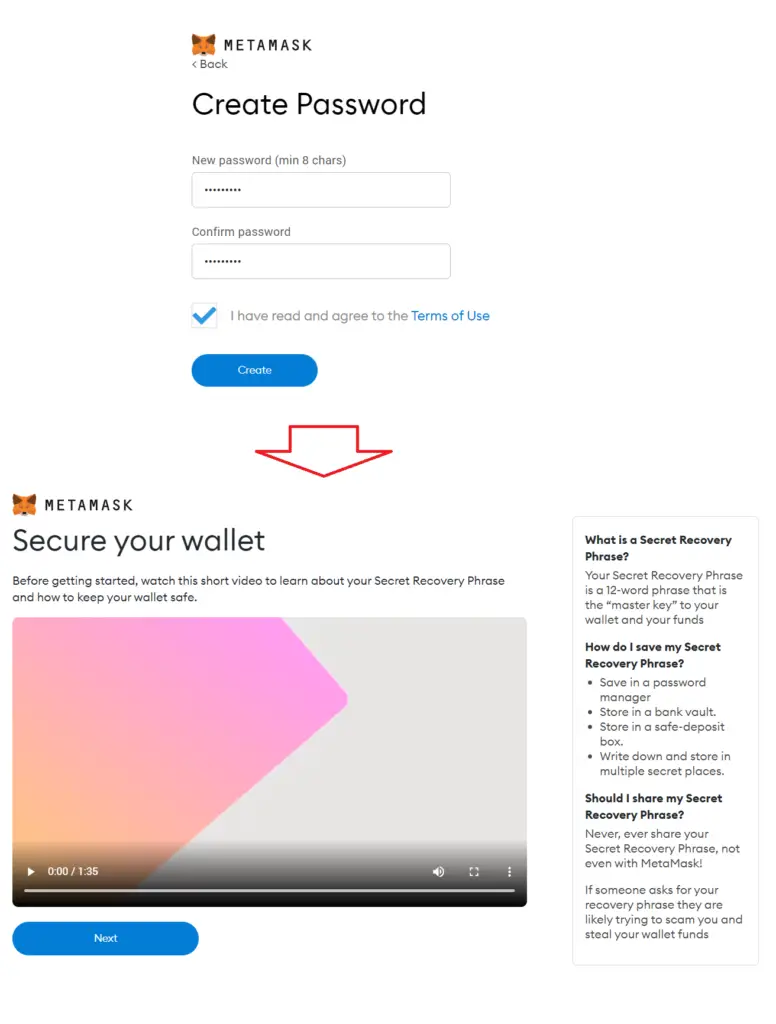
Task: Toggle the Terms of Use agreement checkbox
Action: tap(204, 315)
